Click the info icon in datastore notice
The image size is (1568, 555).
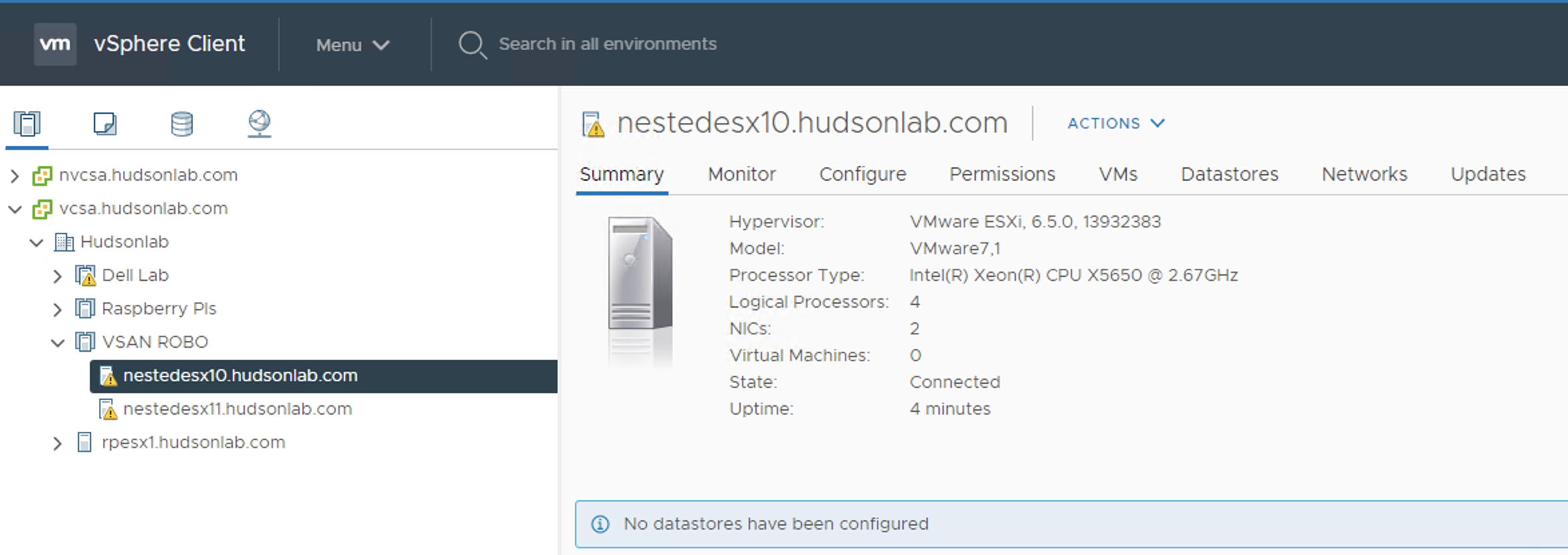600,524
